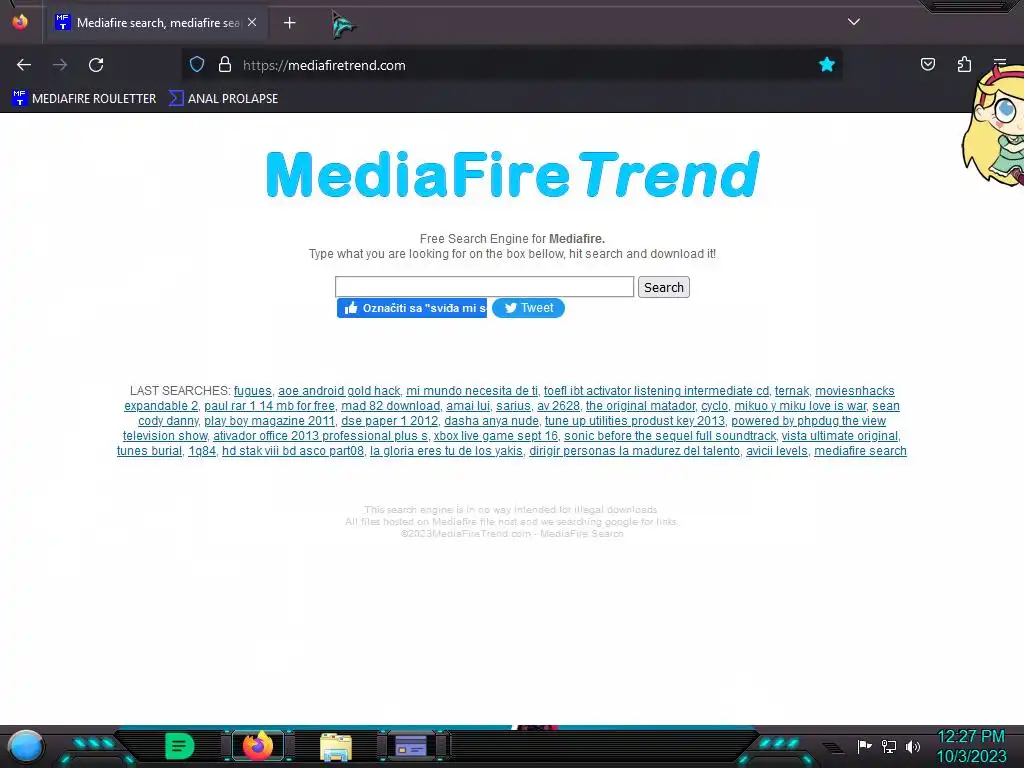Image resolution: width=1024 pixels, height=768 pixels.
Task: Open 'sonic before the sequel full soundtrack' link
Action: (670, 436)
